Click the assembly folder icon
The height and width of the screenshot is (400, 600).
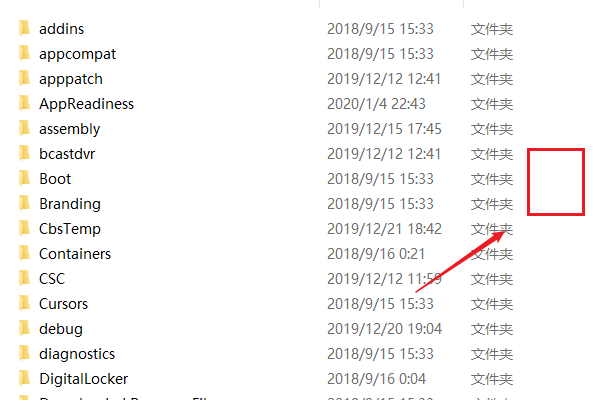tap(24, 128)
